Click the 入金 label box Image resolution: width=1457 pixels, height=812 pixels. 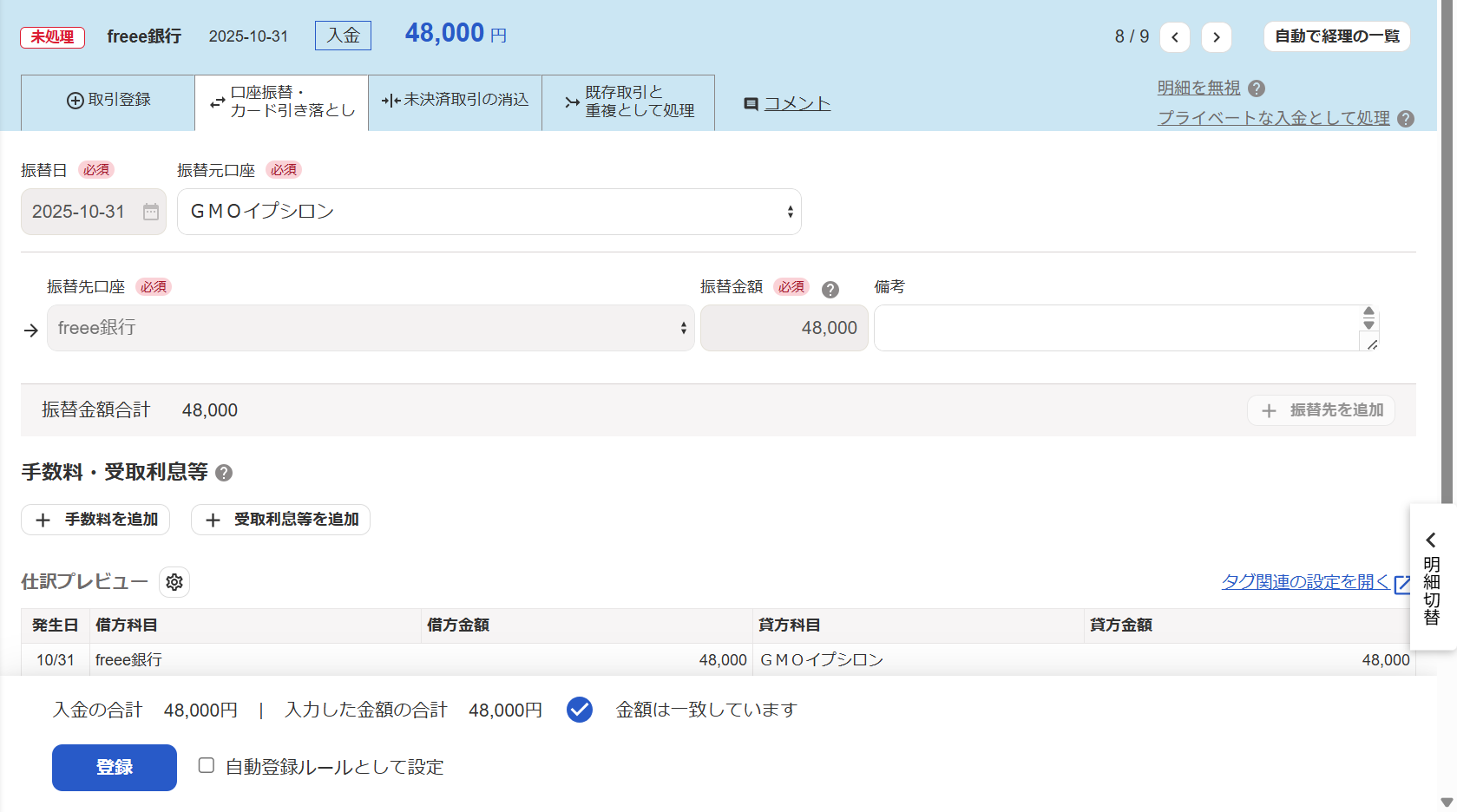tap(343, 36)
